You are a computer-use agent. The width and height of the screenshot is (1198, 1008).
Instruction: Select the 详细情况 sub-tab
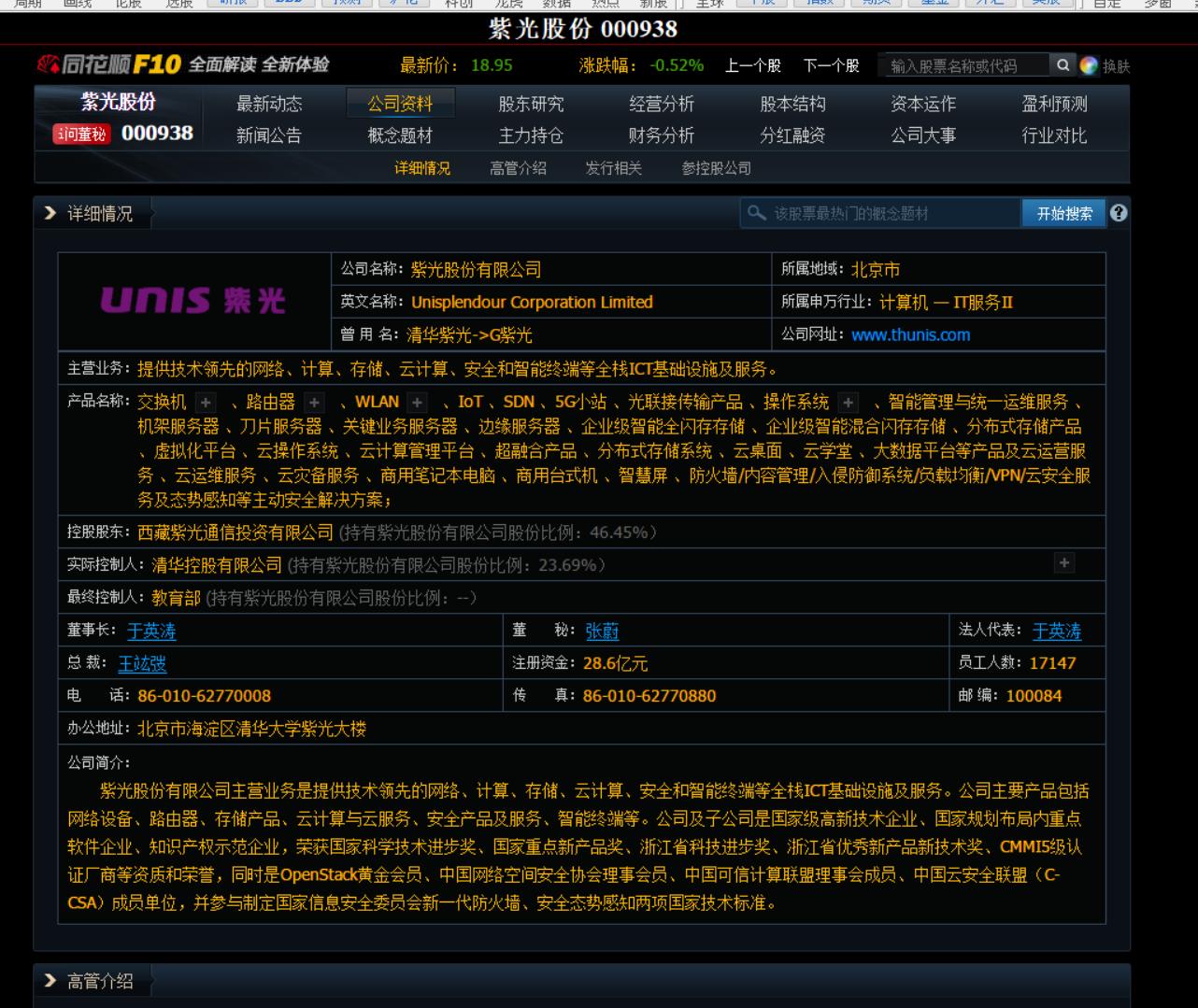click(x=422, y=168)
